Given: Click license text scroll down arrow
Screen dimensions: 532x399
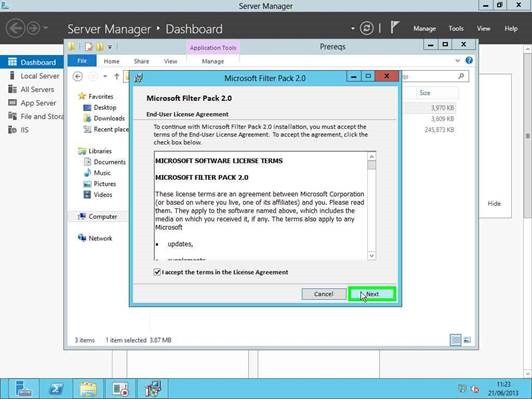Looking at the screenshot, I should tap(372, 255).
